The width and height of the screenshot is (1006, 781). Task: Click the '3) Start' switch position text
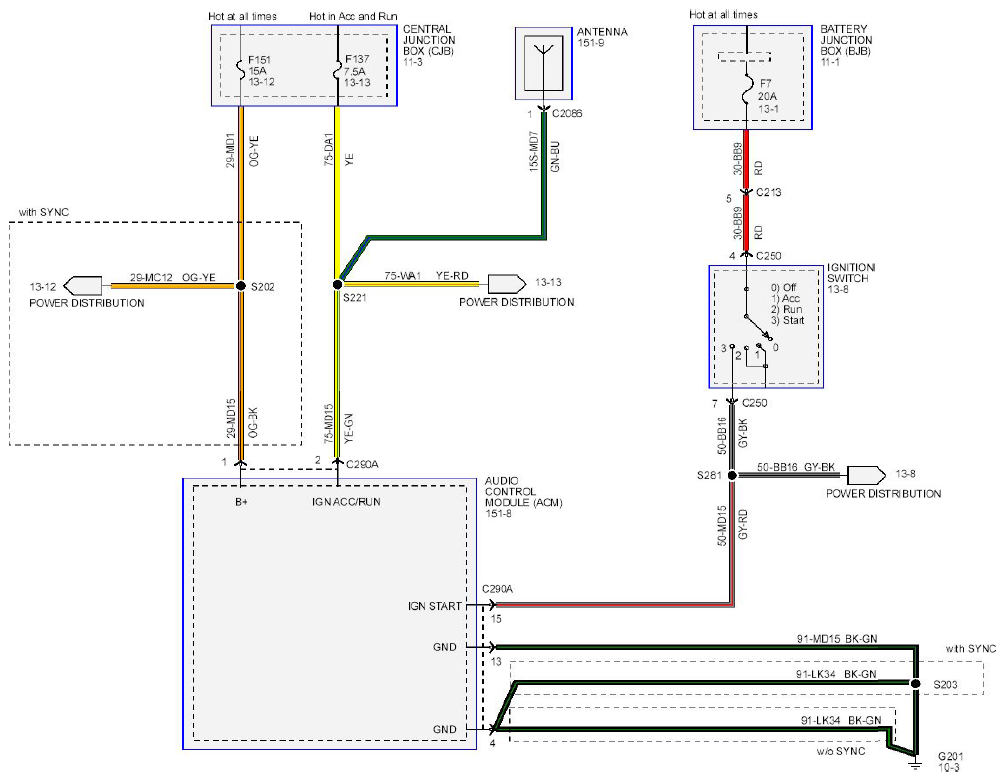(787, 320)
